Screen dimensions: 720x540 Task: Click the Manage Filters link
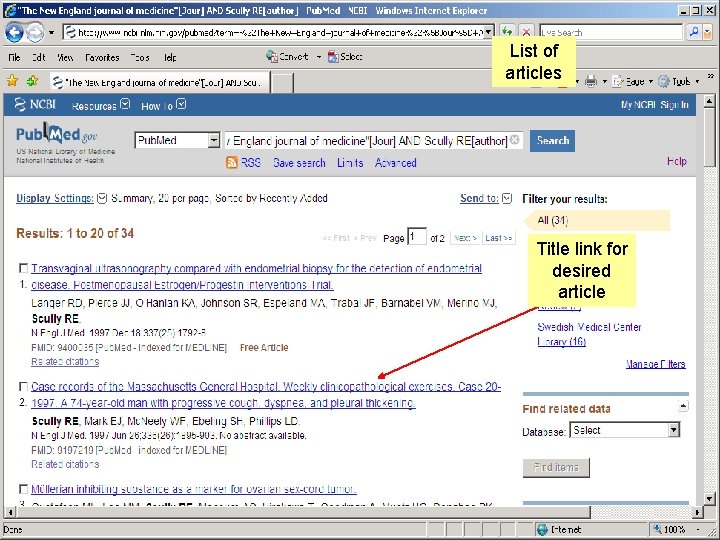pos(656,364)
